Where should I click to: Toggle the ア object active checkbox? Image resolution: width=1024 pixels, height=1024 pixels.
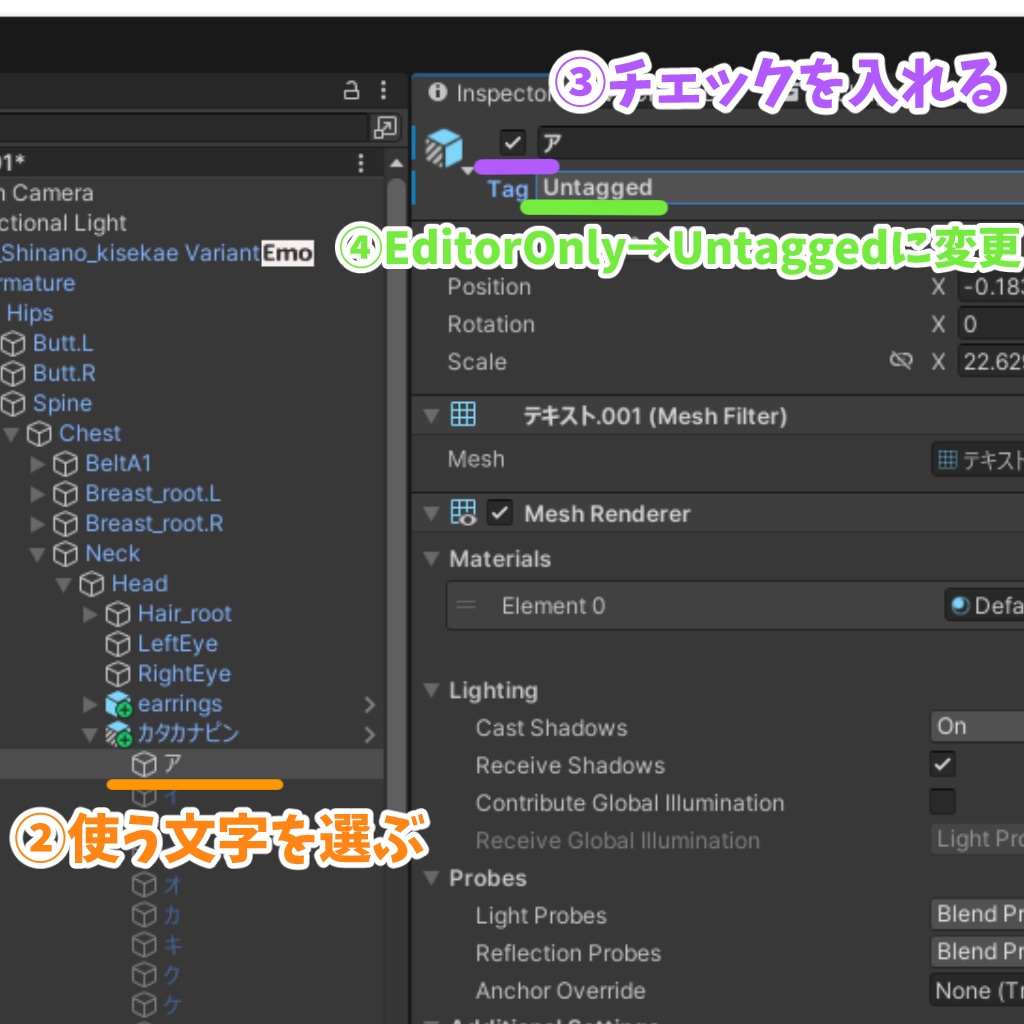(512, 142)
